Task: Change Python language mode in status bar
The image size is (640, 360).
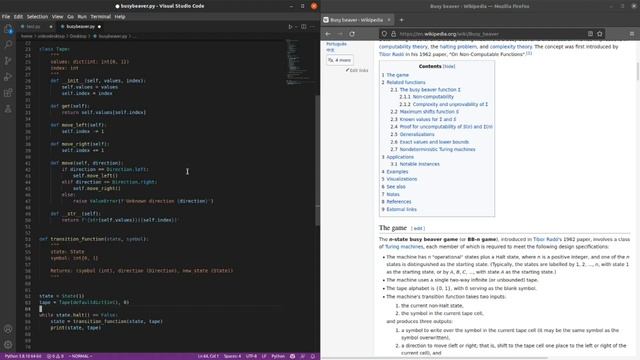Action: 278,356
